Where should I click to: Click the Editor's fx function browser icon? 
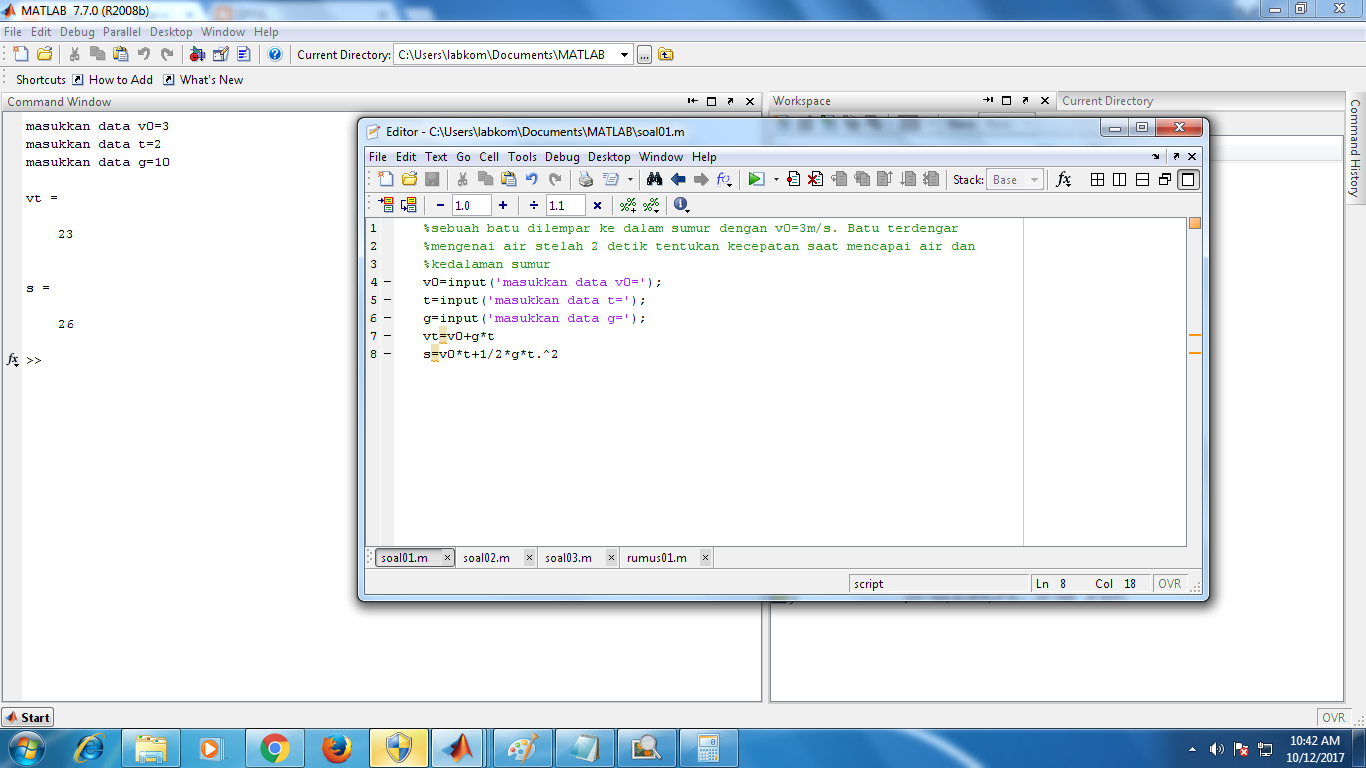[x=1064, y=179]
